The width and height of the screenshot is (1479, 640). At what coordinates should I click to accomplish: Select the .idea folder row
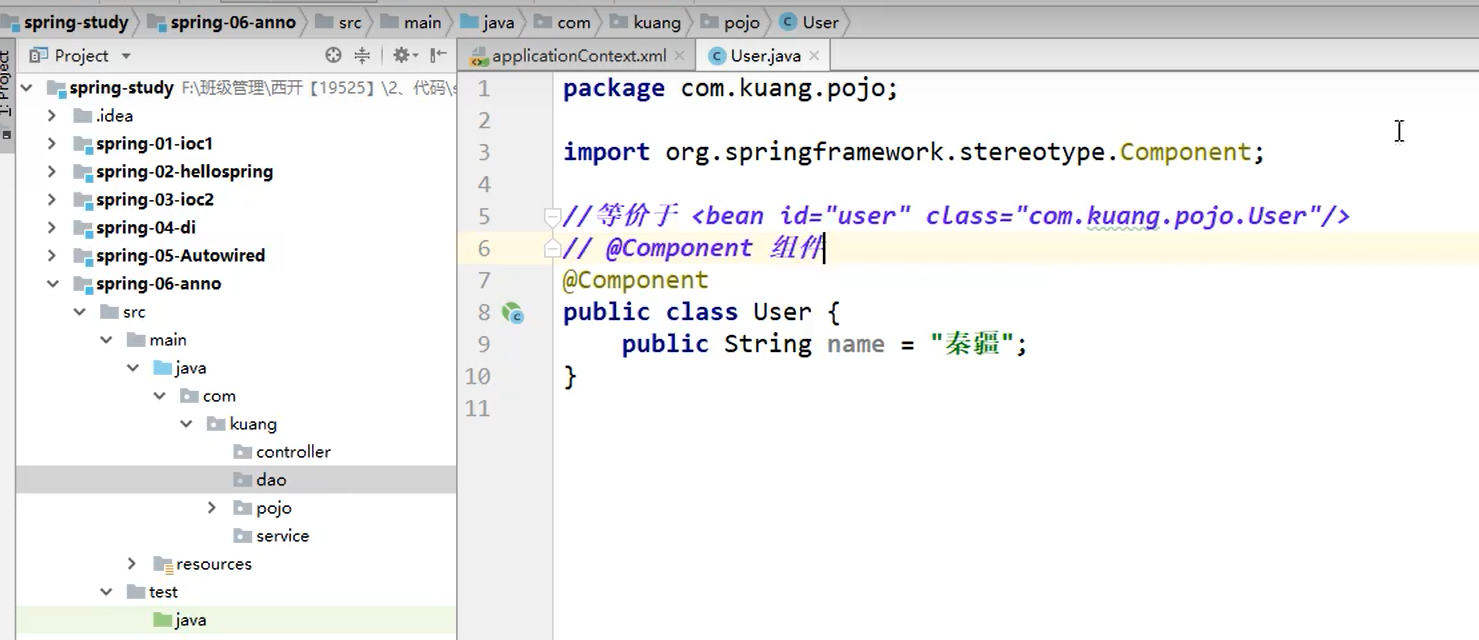point(236,116)
